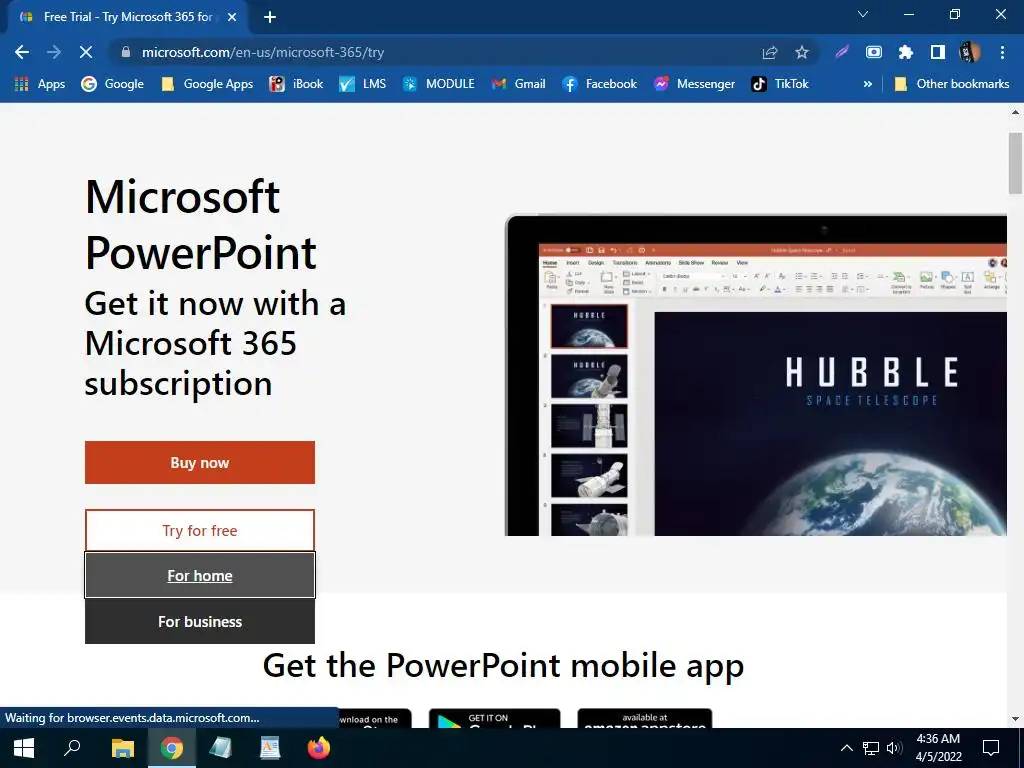Open the Other bookmarks folder
The width and height of the screenshot is (1024, 768).
click(x=952, y=84)
